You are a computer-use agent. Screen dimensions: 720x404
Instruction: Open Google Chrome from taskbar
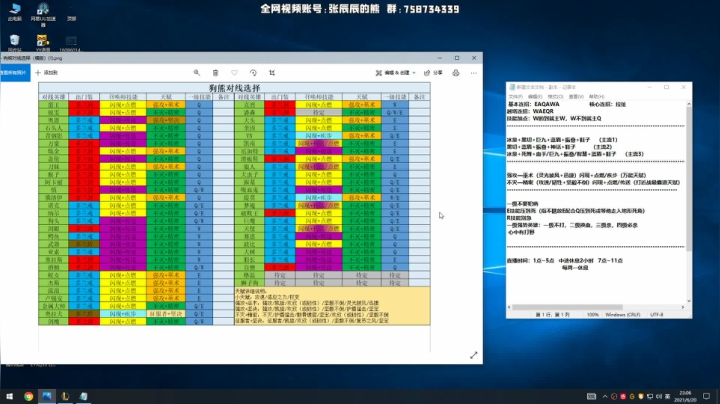pyautogui.click(x=28, y=396)
